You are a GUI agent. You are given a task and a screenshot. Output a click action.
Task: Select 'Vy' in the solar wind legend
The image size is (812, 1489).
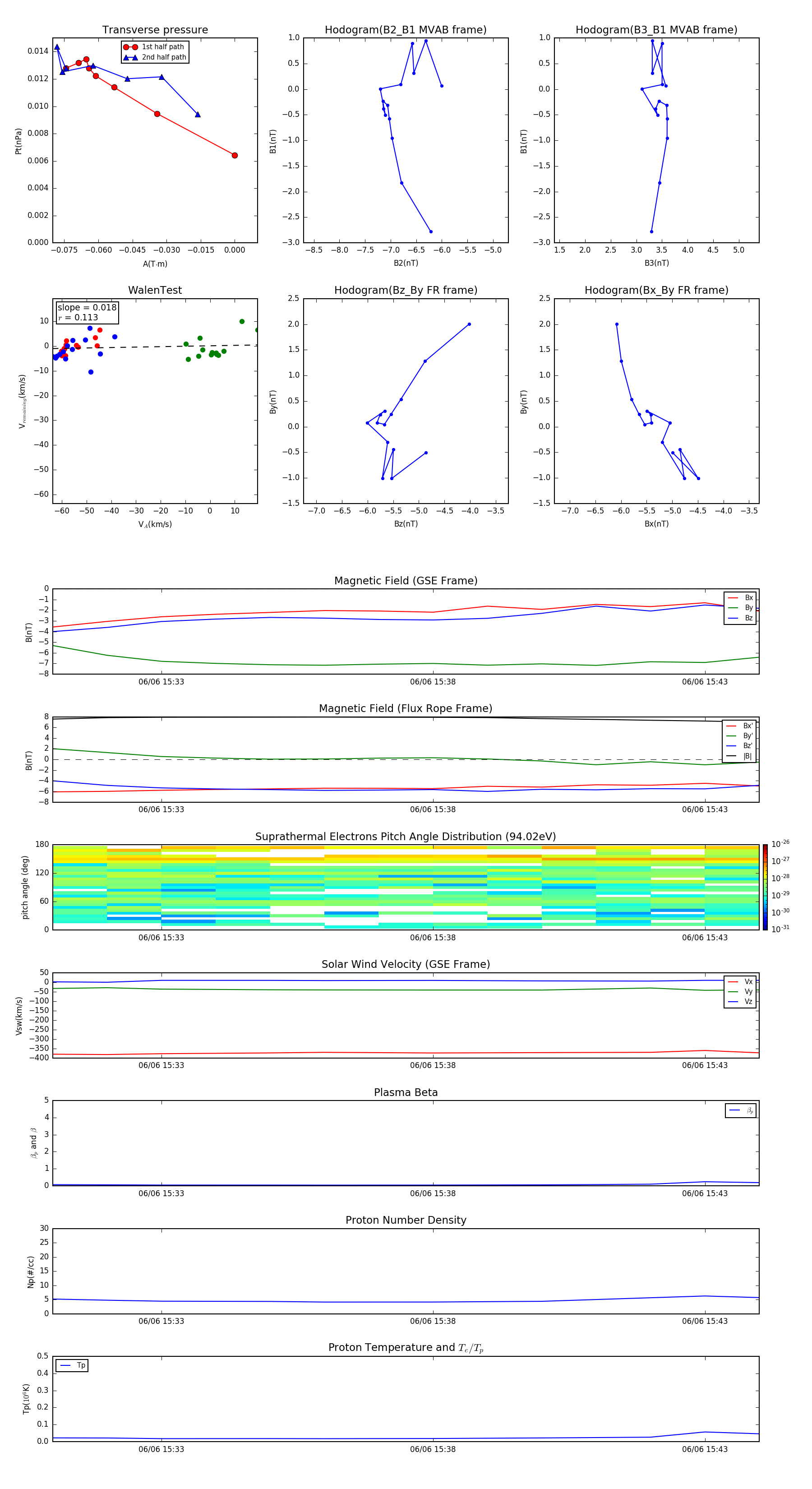tap(741, 991)
